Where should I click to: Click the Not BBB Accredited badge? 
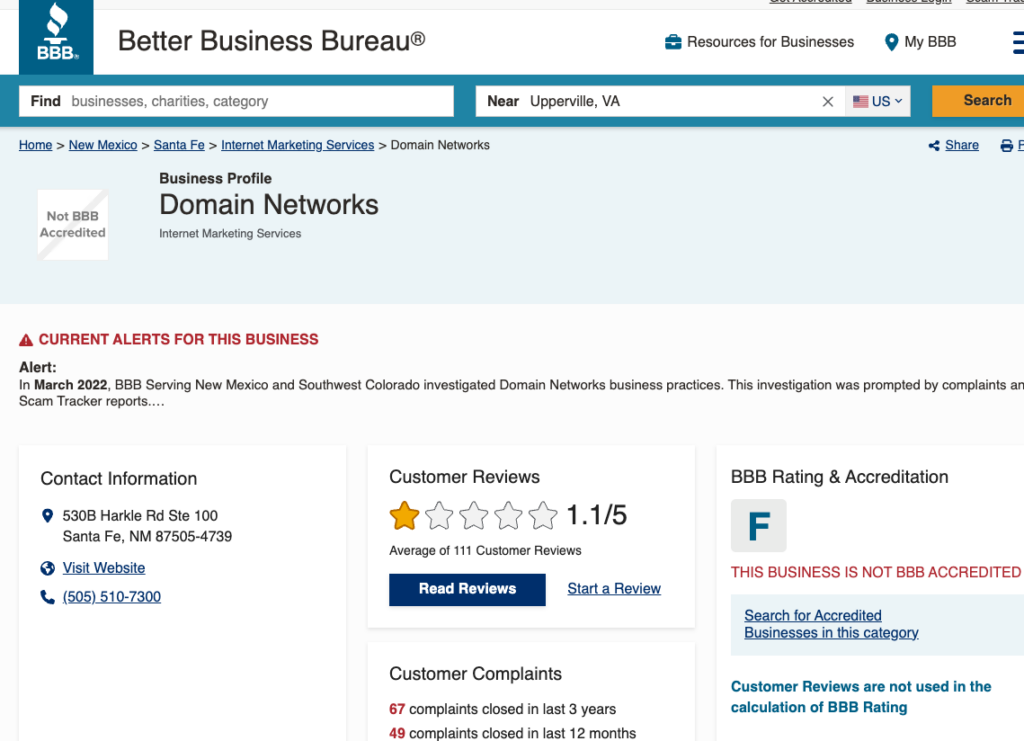pyautogui.click(x=73, y=225)
